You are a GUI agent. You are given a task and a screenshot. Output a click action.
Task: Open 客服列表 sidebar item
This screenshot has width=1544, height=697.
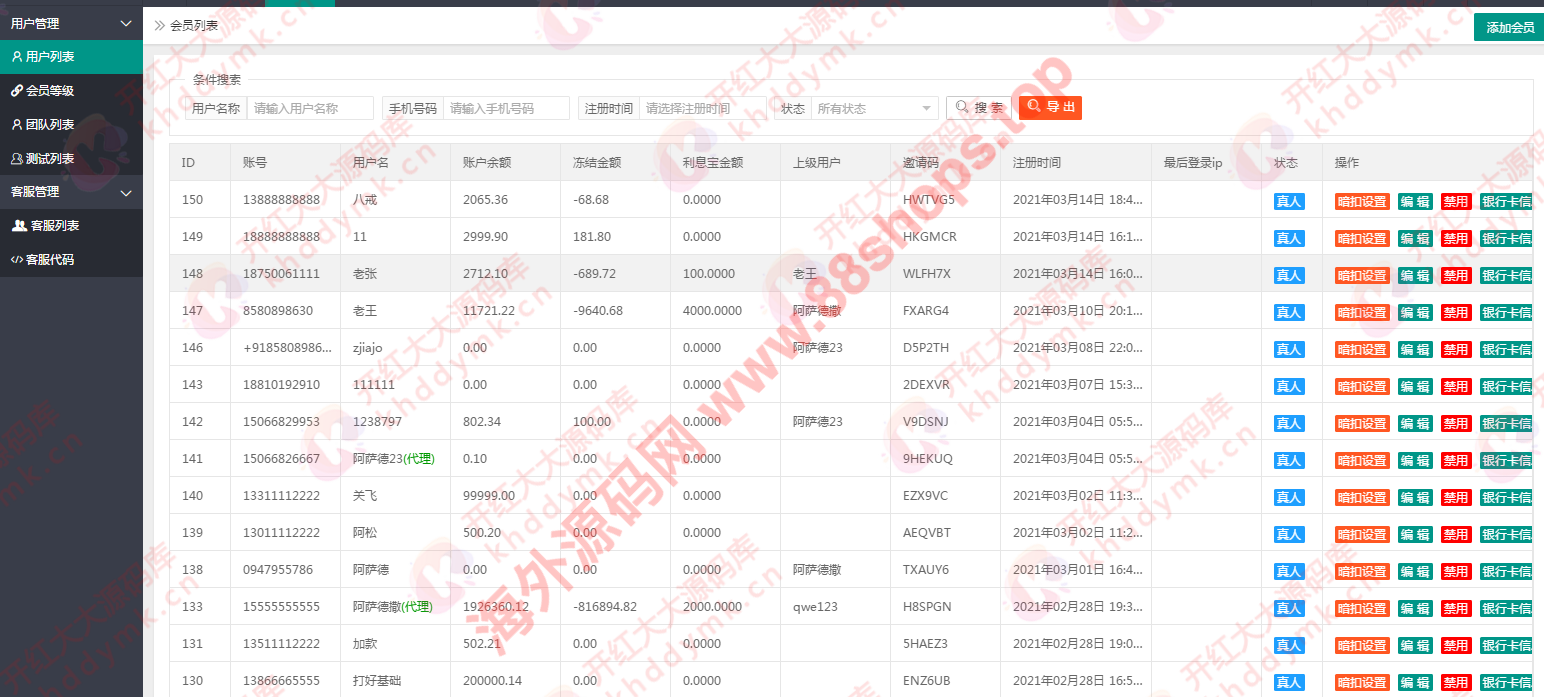(x=54, y=226)
